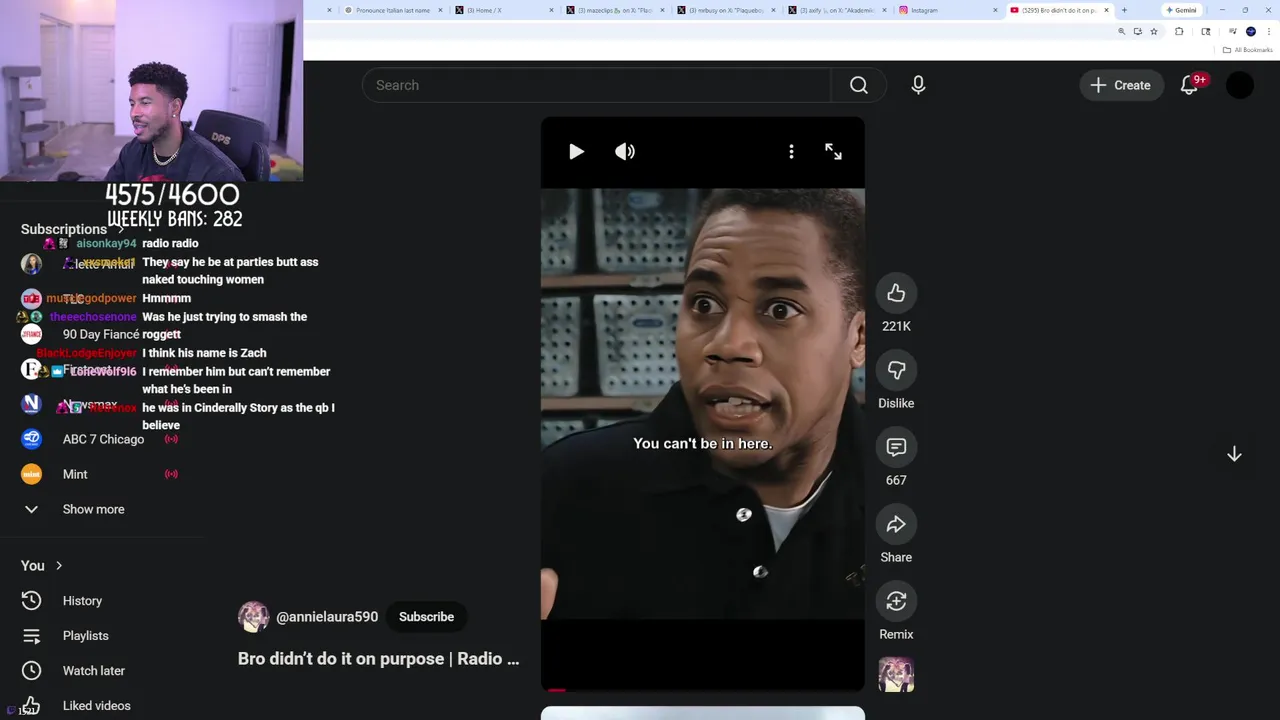Submit search with the magnifier button

858,85
